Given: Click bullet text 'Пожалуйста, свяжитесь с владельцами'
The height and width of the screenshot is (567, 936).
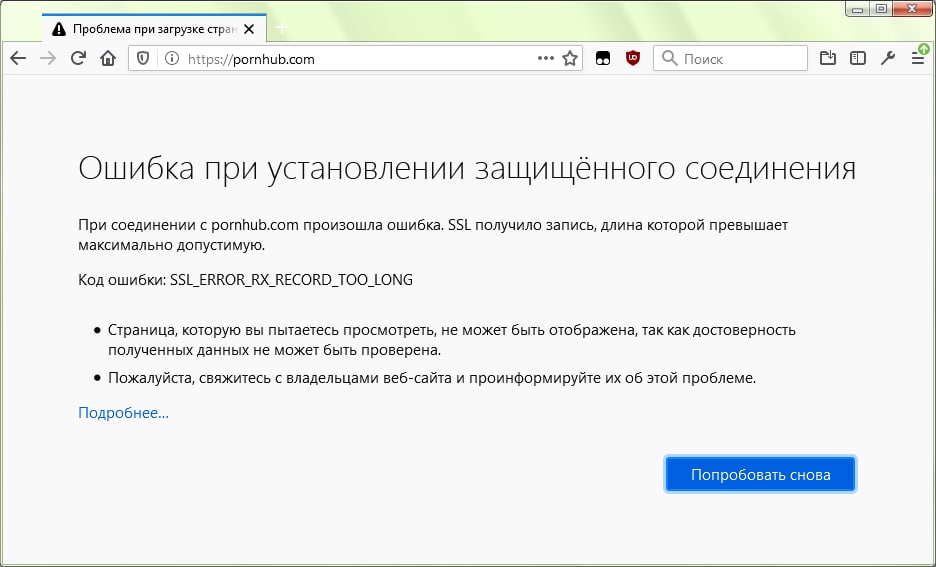Looking at the screenshot, I should pos(432,378).
